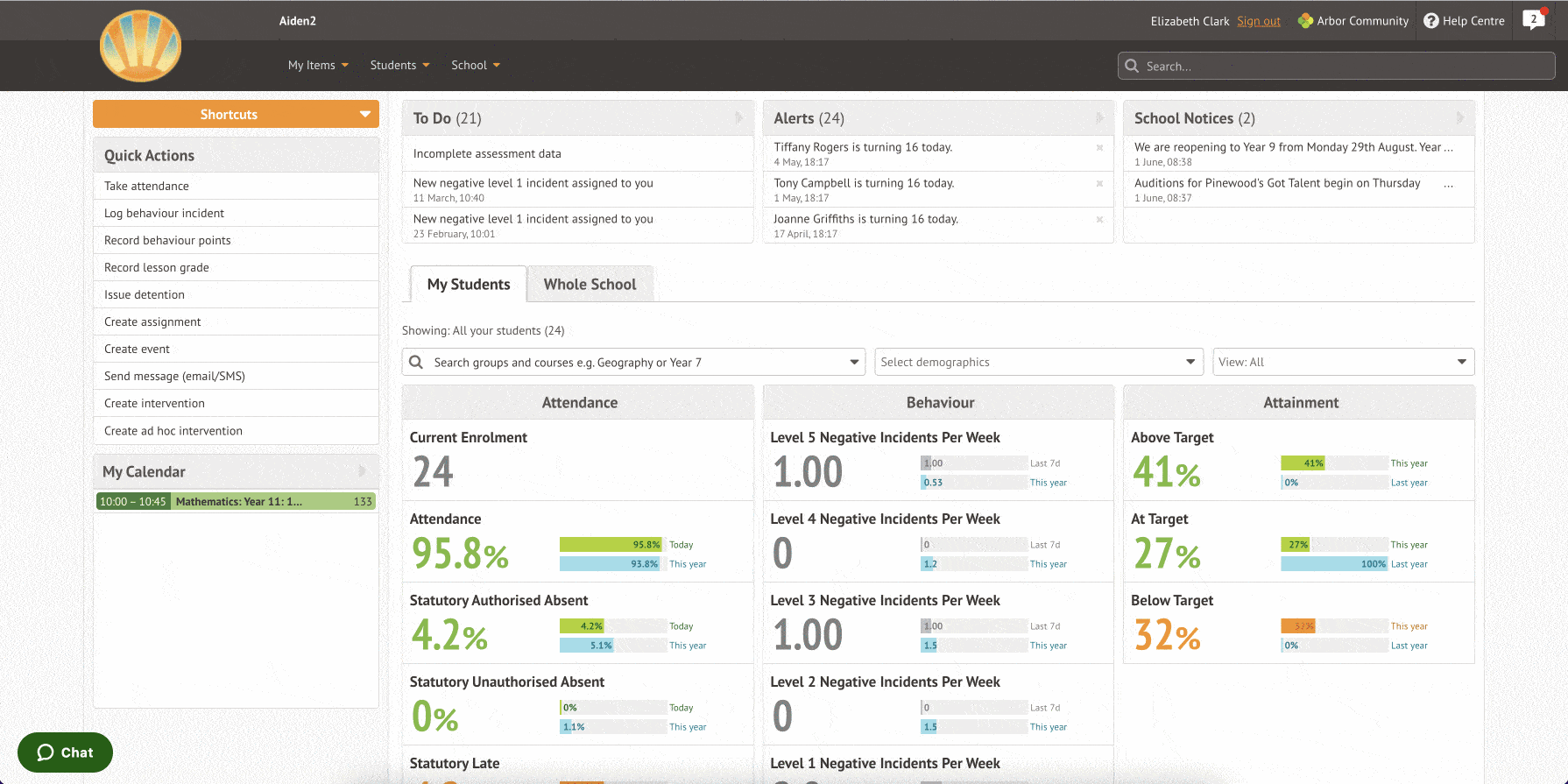Click the Arbor Community icon
This screenshot has width=1568, height=784.
click(x=1305, y=21)
